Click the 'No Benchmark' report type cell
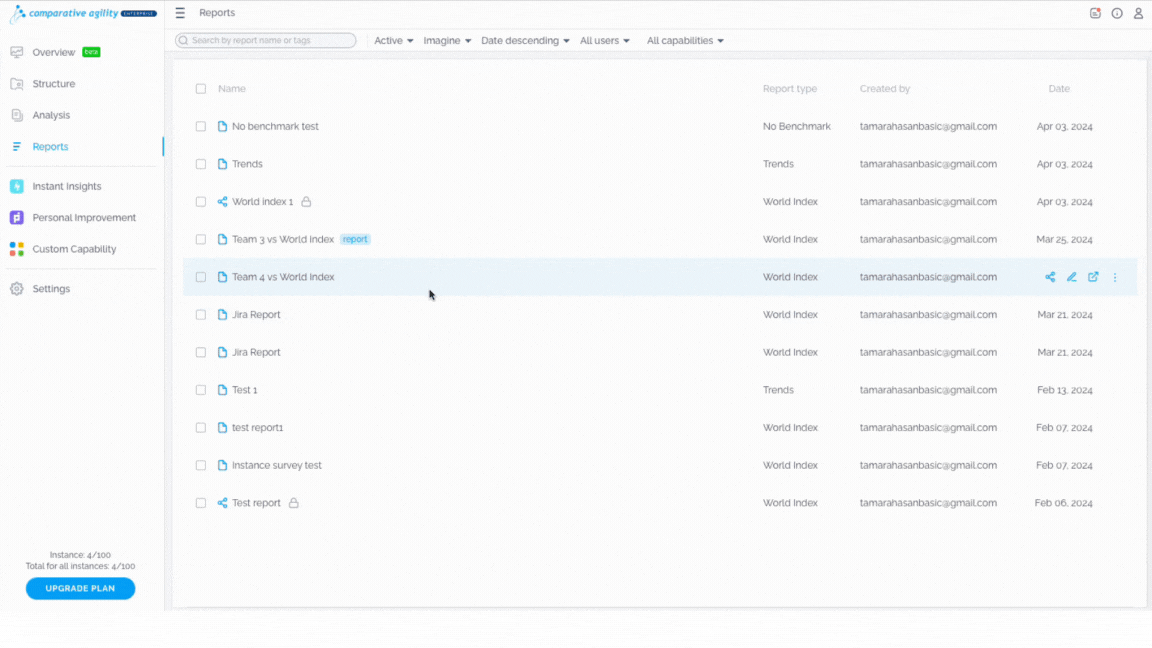 click(796, 126)
